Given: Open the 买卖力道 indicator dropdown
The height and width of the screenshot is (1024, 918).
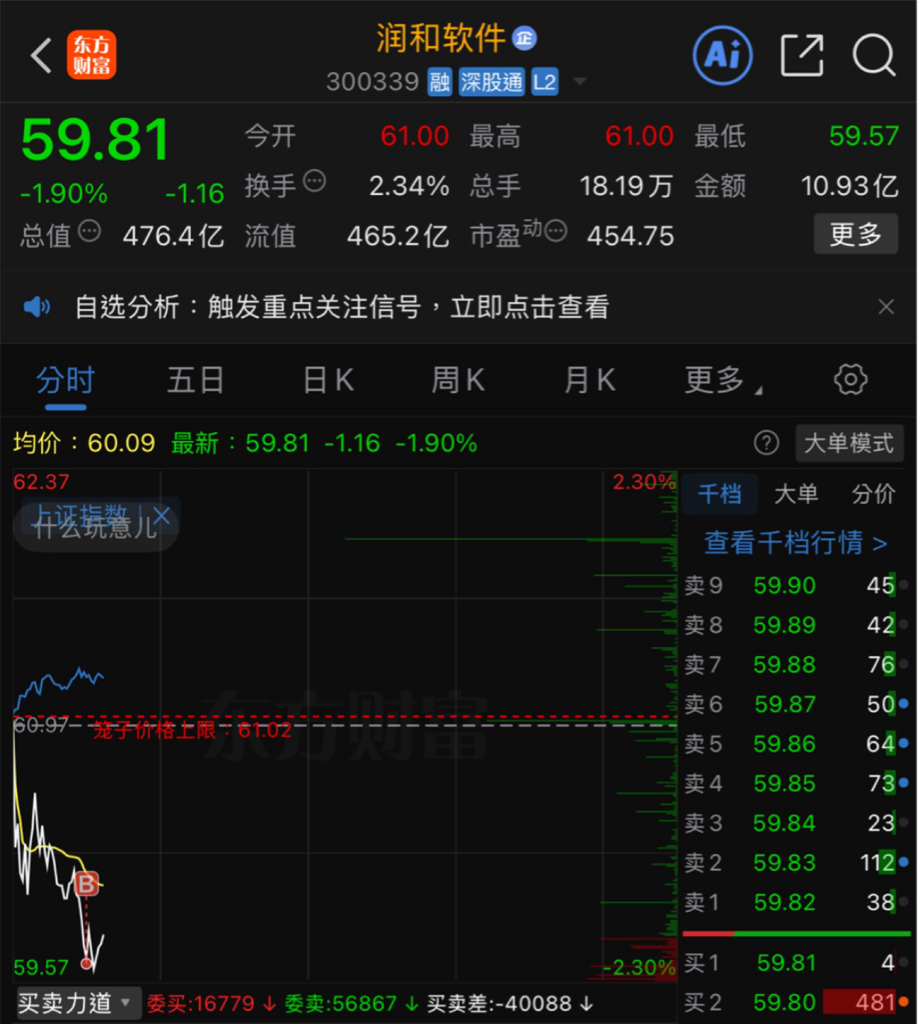Looking at the screenshot, I should click(x=77, y=1003).
